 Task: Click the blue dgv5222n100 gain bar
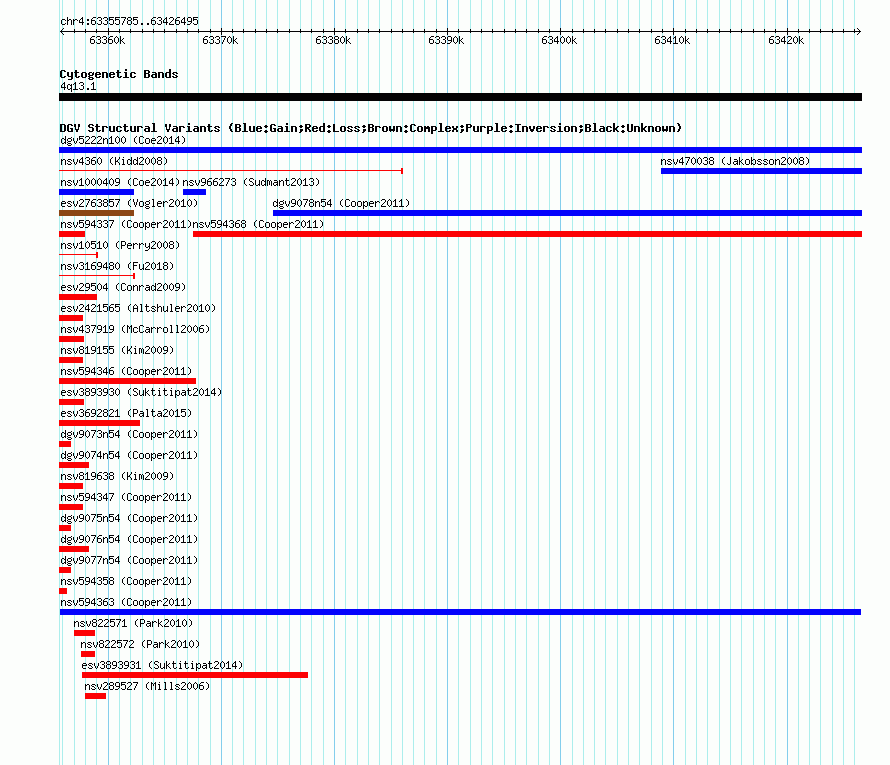tap(460, 150)
